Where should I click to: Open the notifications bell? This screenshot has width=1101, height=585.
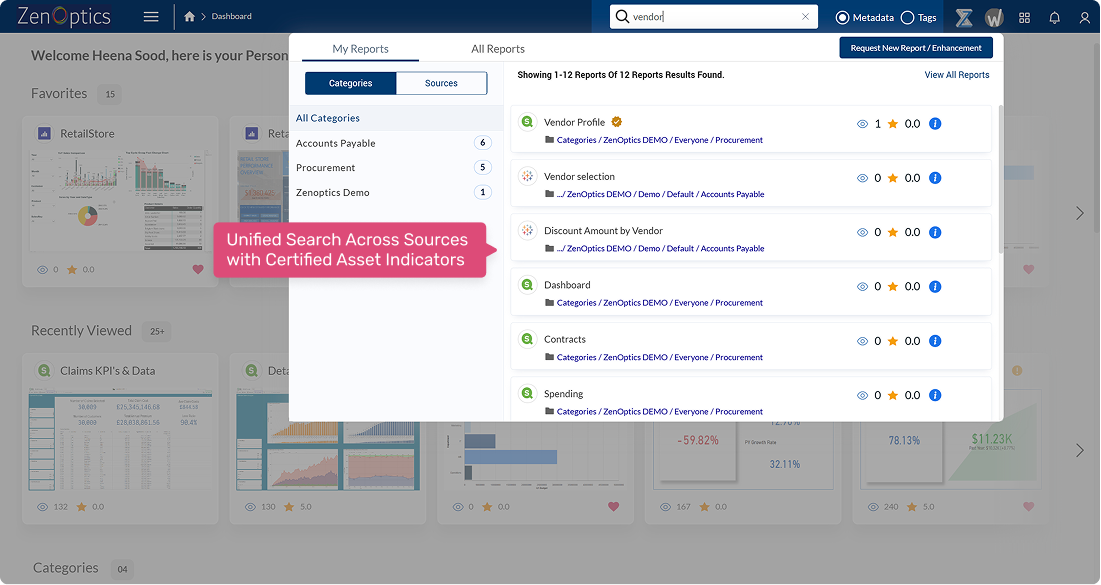click(1054, 18)
